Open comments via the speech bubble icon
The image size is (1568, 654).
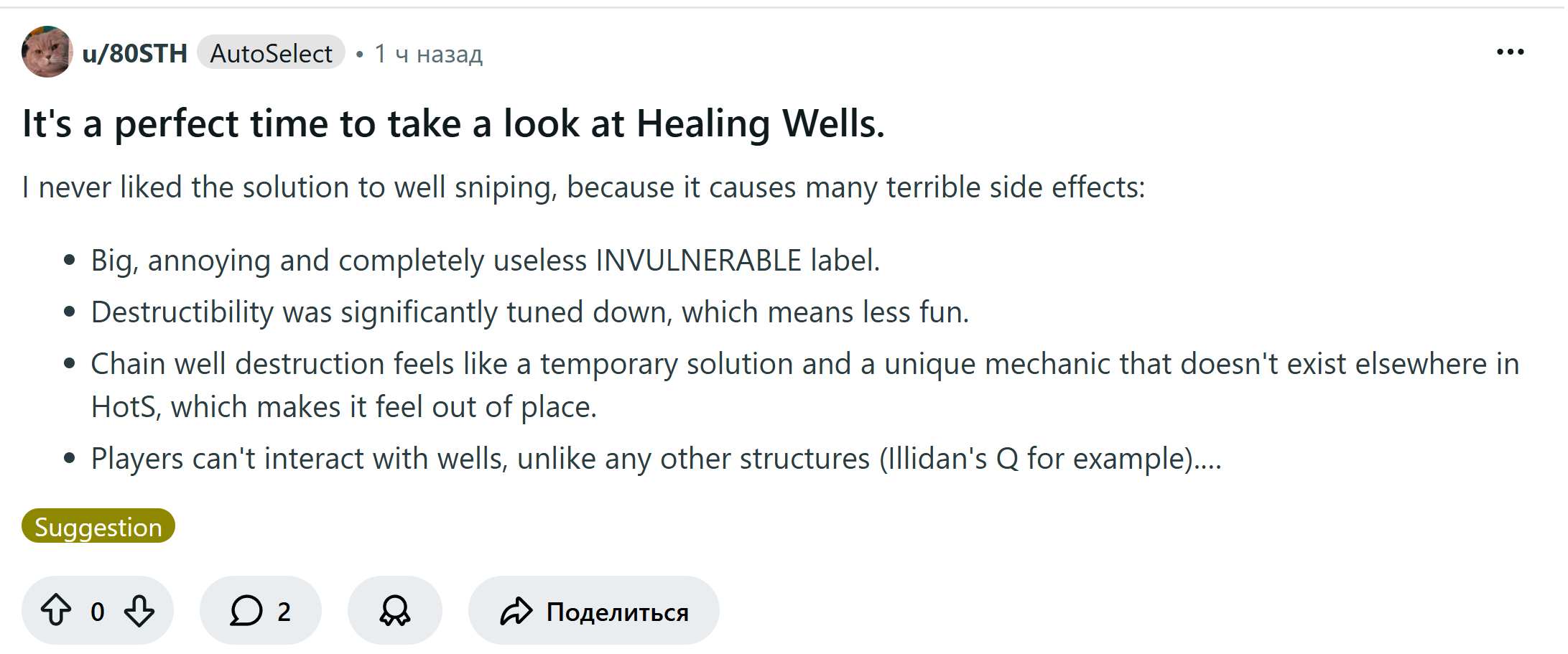(x=246, y=611)
